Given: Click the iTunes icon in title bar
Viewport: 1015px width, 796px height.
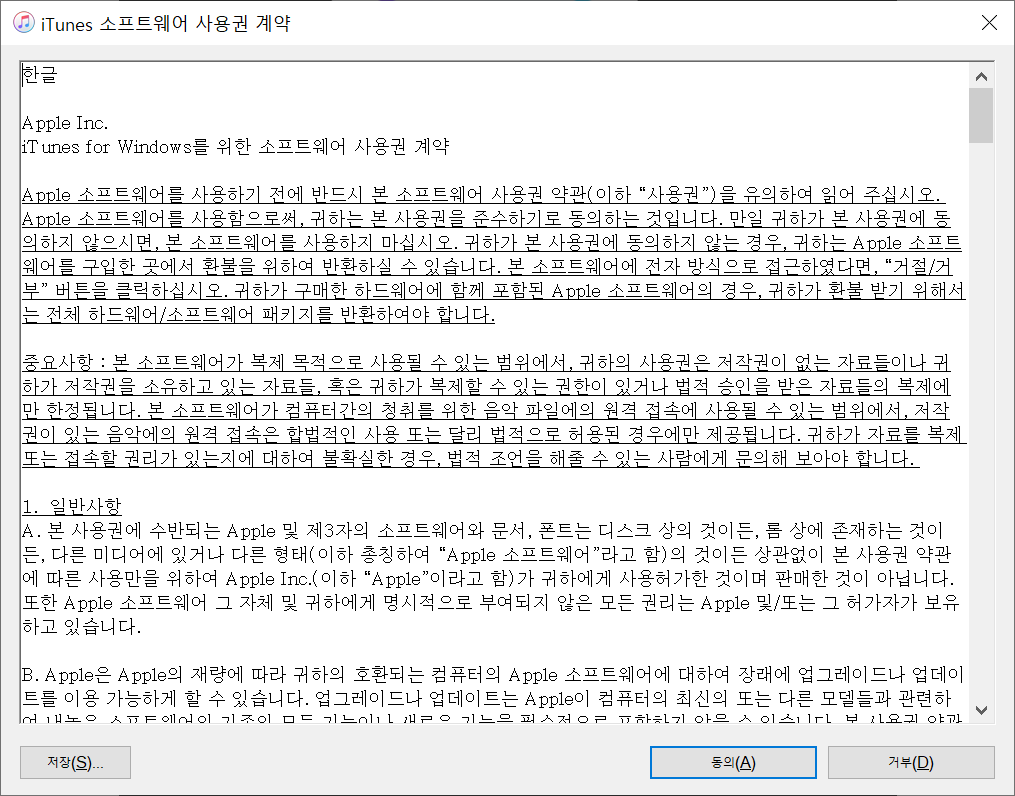Looking at the screenshot, I should [x=24, y=23].
